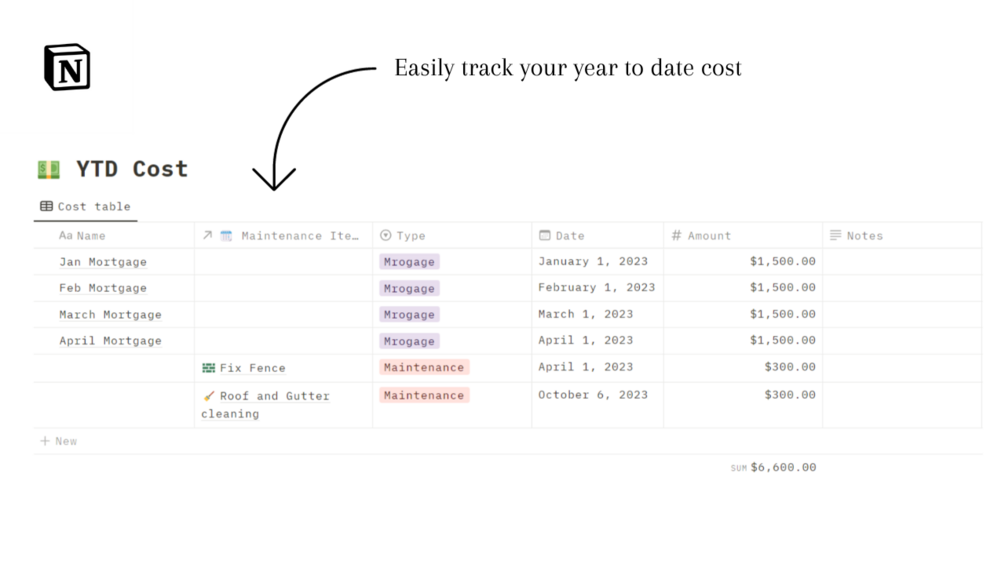
Task: Open the Cost table tab
Action: (85, 206)
